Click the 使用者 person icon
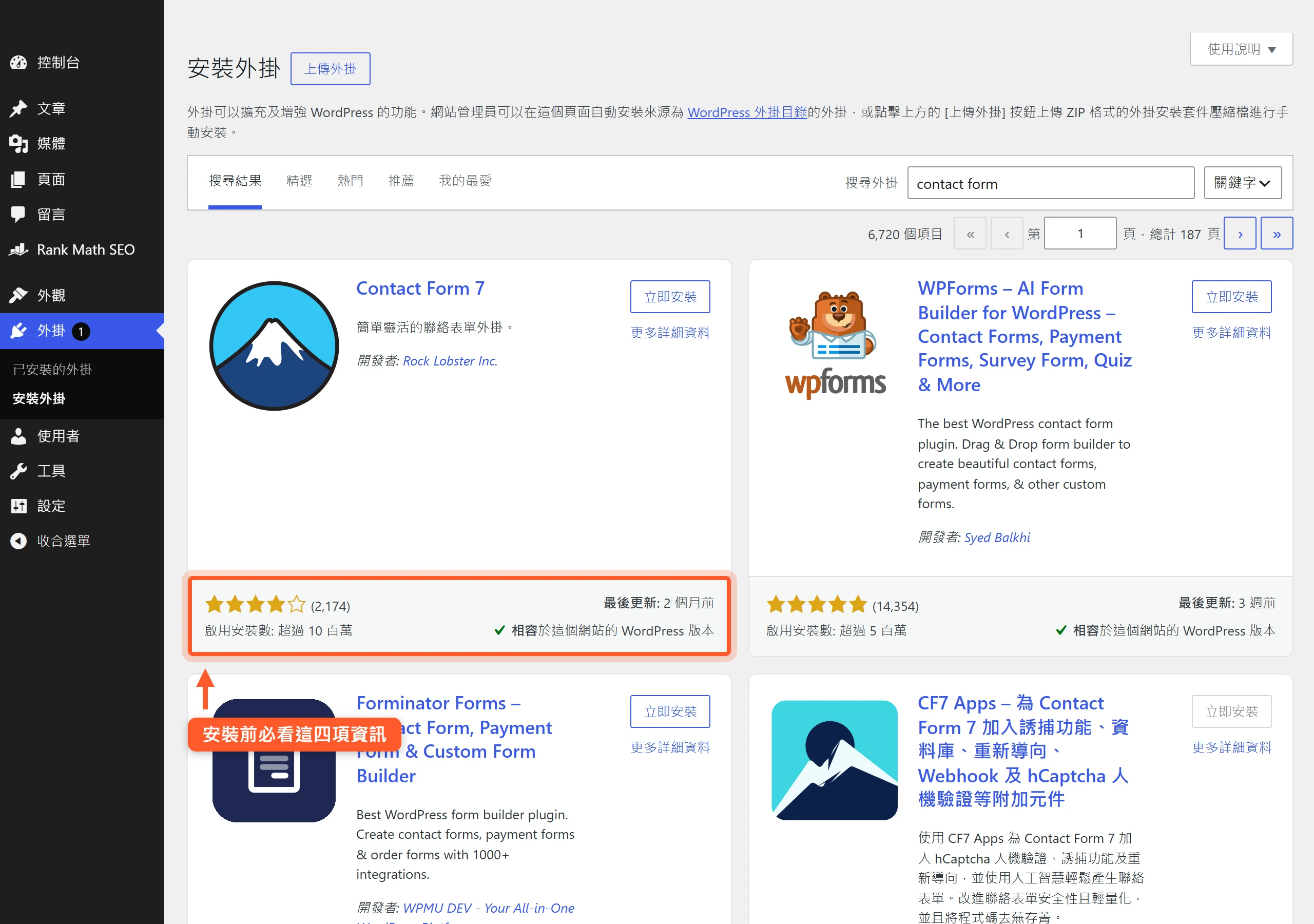Viewport: 1314px width, 924px height. pos(18,436)
